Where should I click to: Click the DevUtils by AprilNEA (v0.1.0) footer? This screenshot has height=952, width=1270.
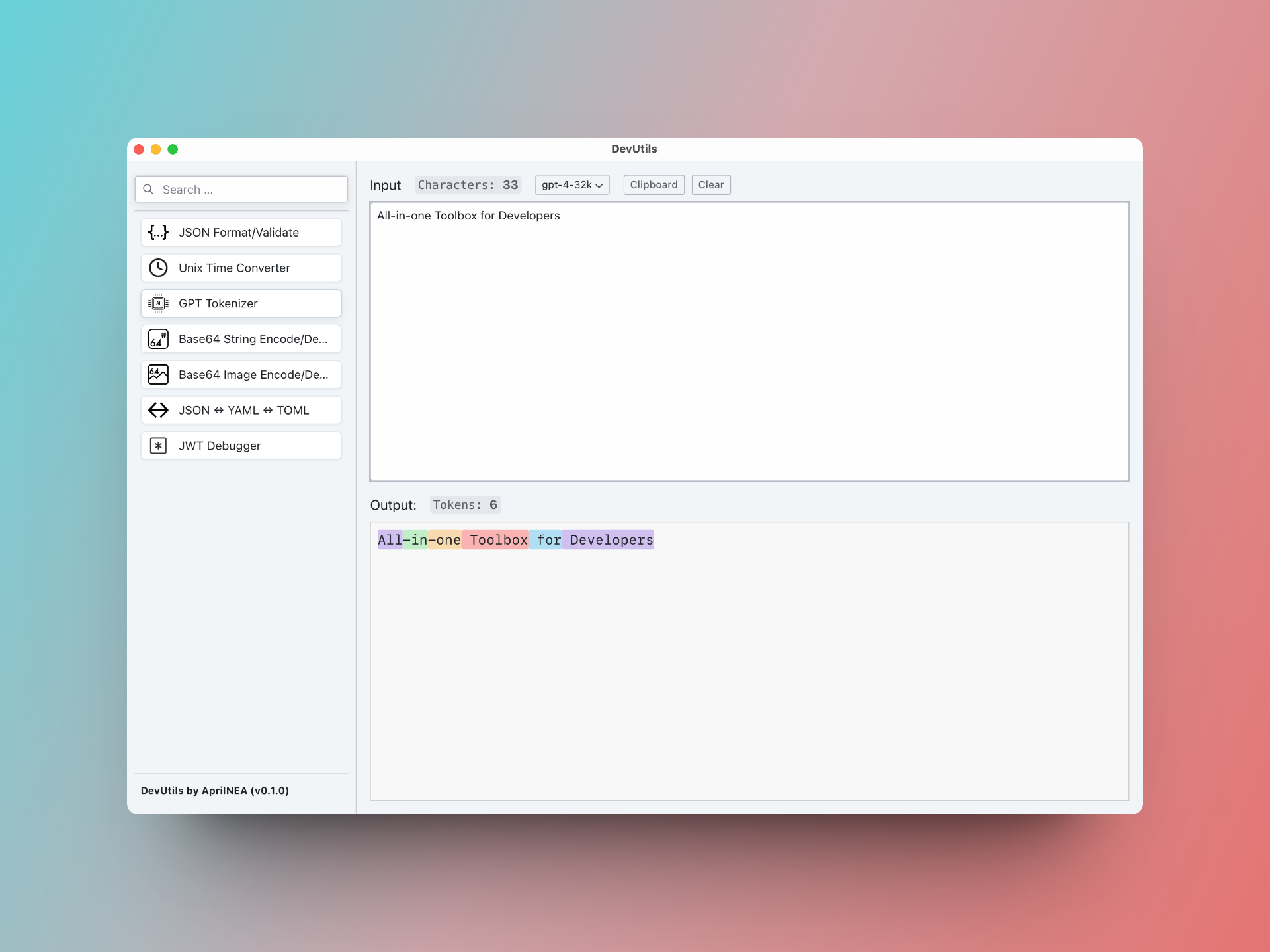tap(215, 791)
